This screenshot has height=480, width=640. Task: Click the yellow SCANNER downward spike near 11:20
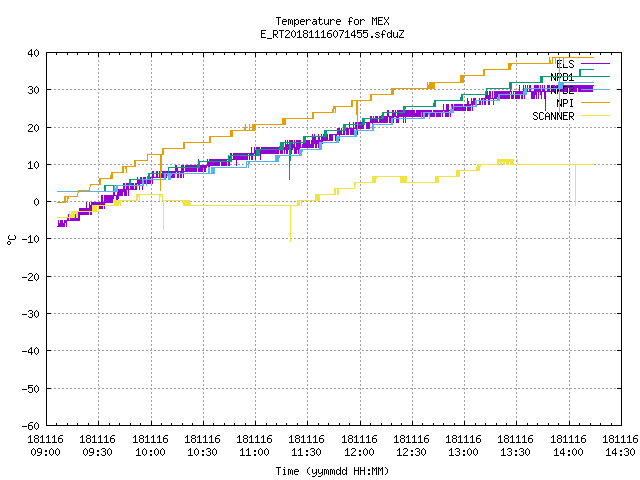(291, 224)
